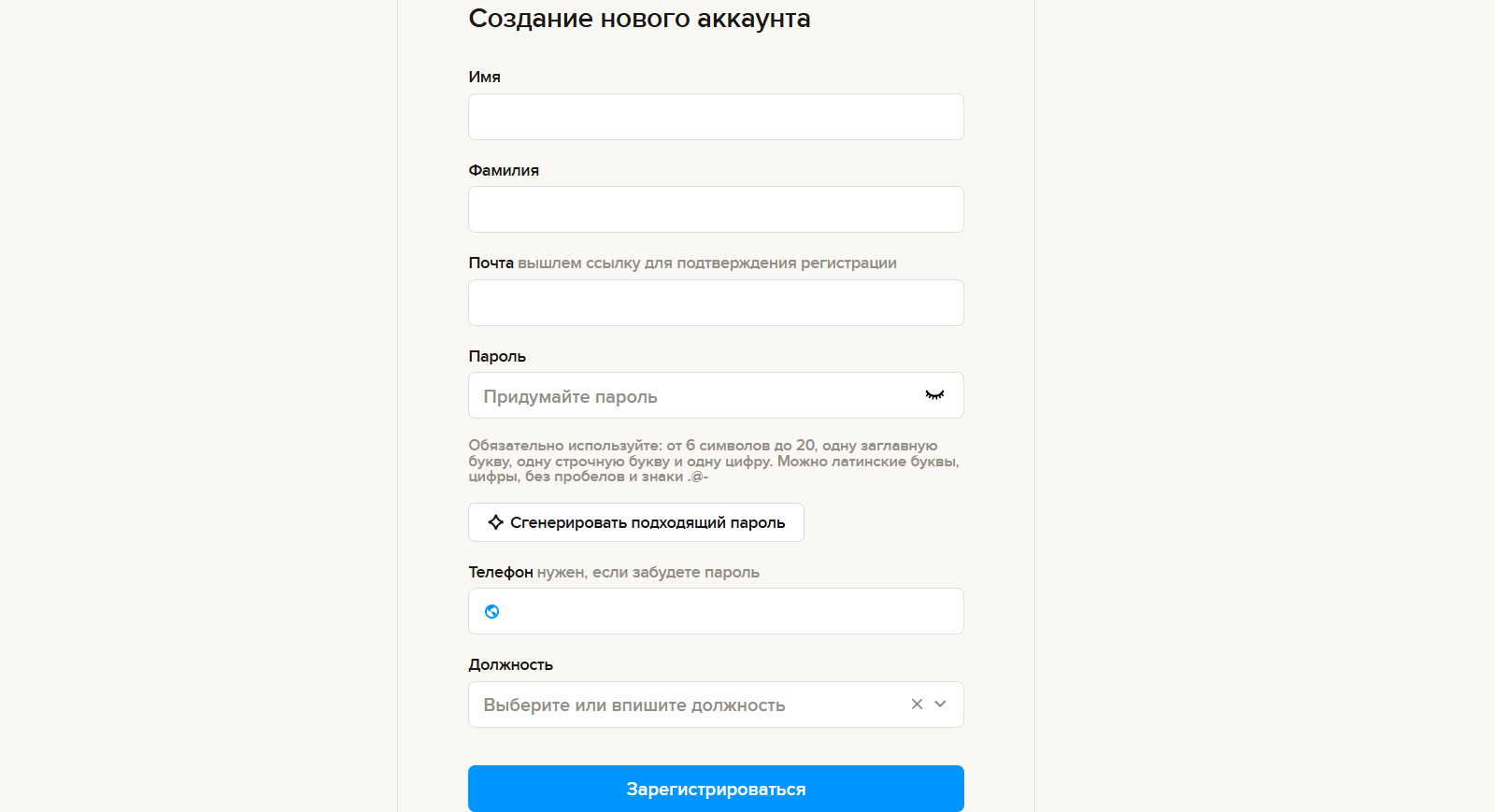Viewport: 1495px width, 812px height.
Task: Click the Телефон label text
Action: pos(501,572)
